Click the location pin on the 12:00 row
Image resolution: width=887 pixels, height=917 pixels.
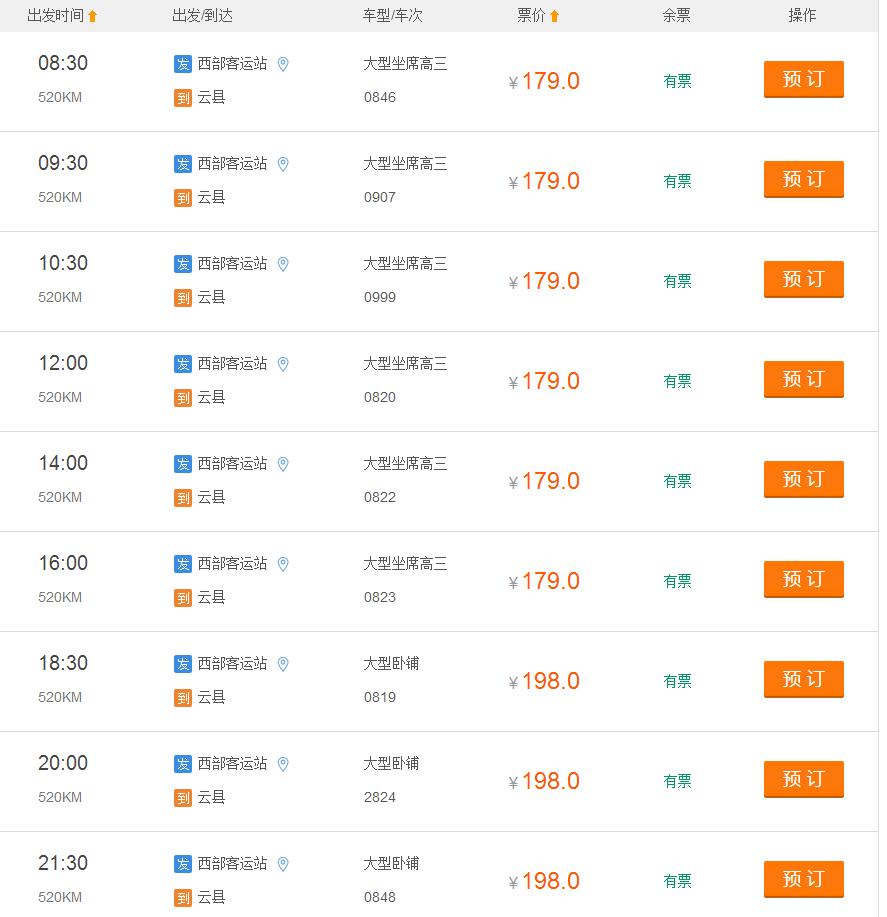pyautogui.click(x=283, y=364)
